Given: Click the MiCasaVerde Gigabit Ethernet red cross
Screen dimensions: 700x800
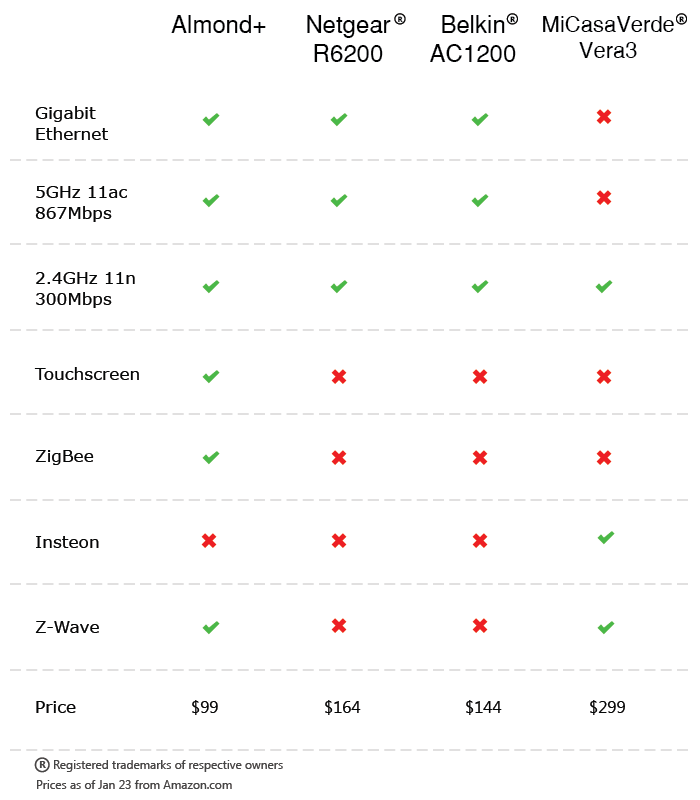Looking at the screenshot, I should 604,117.
